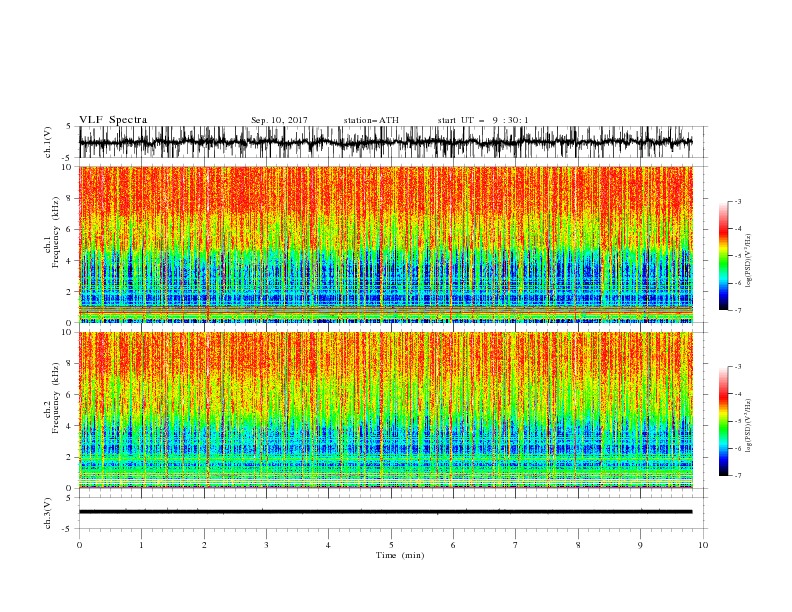
Task: Click the ch.1 spectrogram panel
Action: coord(386,244)
